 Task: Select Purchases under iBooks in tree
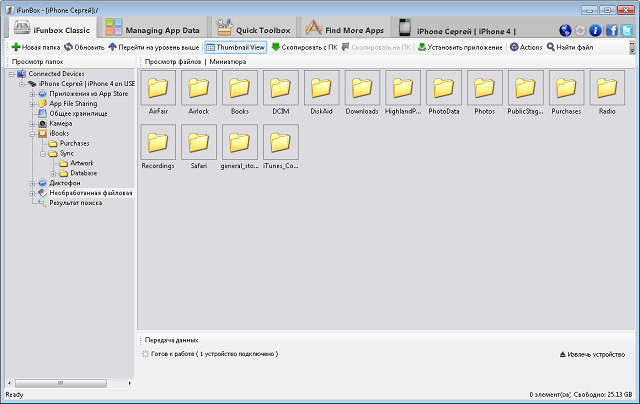pyautogui.click(x=74, y=143)
